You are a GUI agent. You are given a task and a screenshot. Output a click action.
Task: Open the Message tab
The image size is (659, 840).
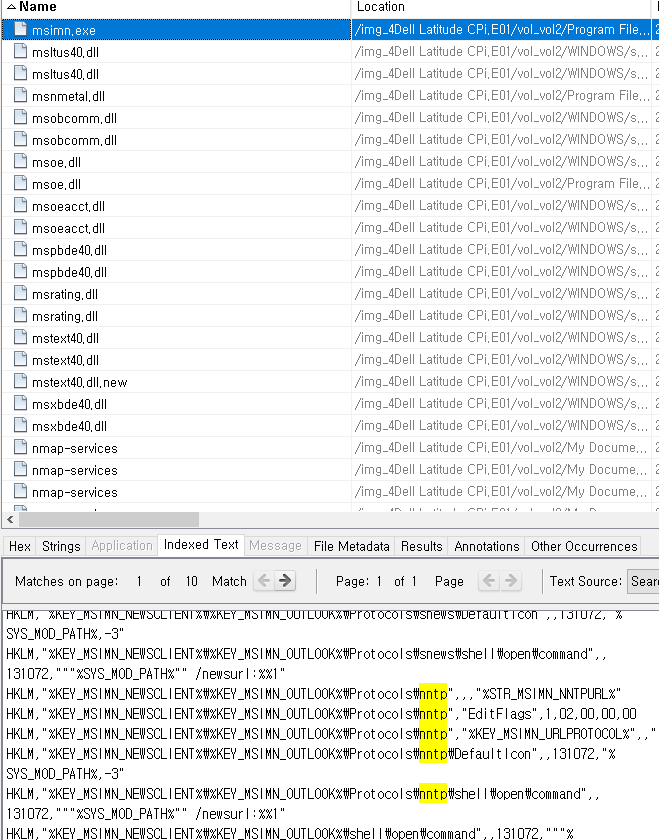[275, 546]
